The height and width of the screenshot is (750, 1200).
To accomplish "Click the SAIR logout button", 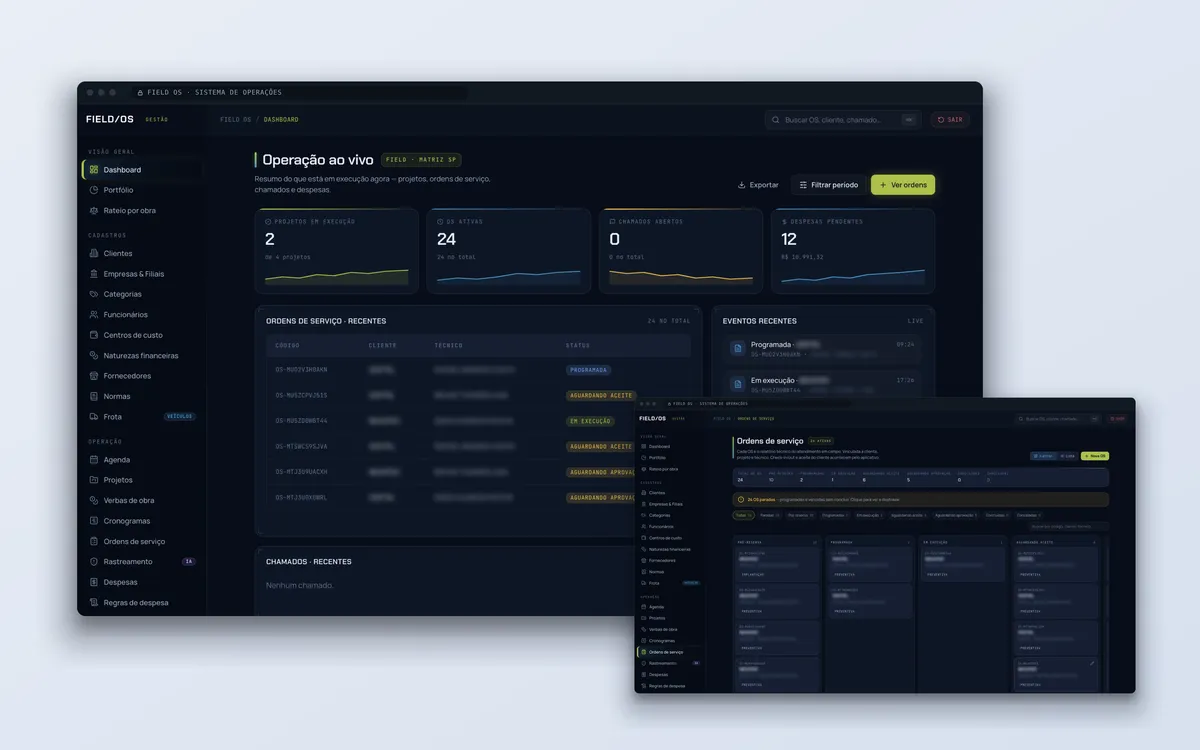I will [950, 120].
